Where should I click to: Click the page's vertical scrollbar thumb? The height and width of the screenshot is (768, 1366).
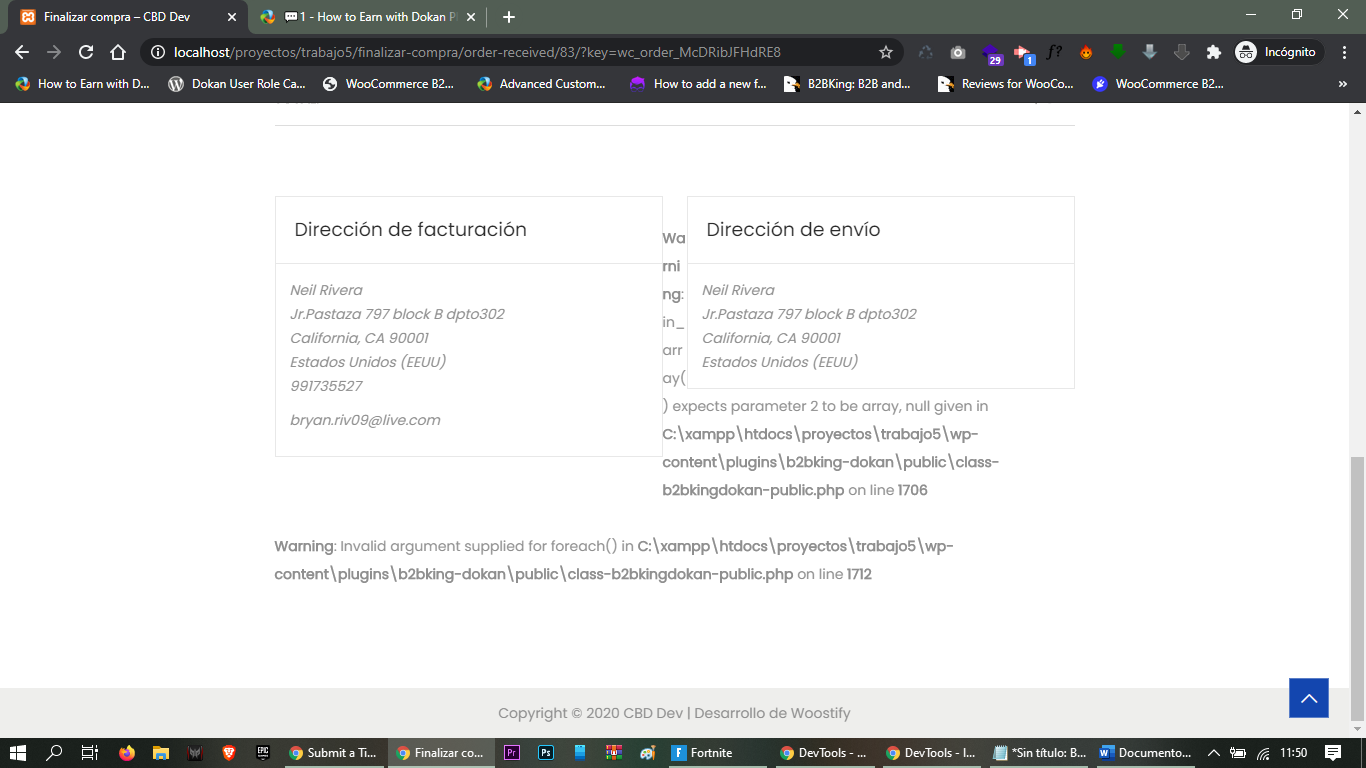(x=1357, y=589)
